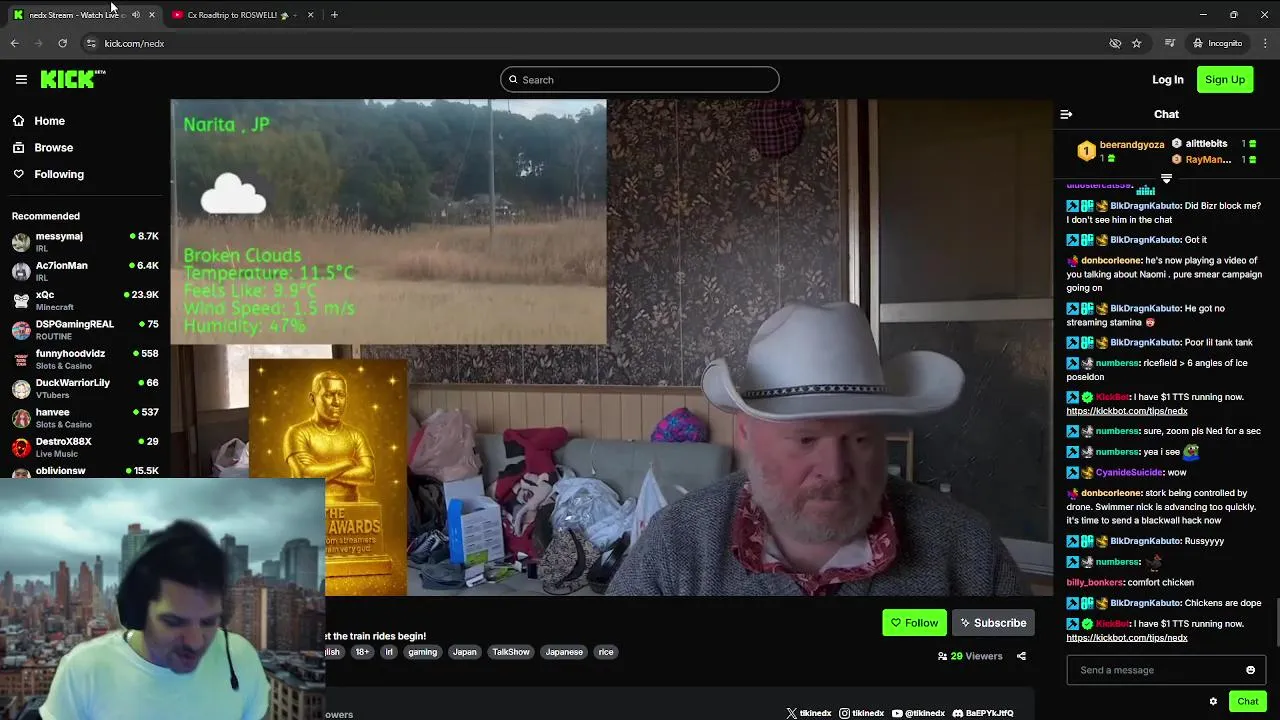1280x720 pixels.
Task: Click the Incognito indicator
Action: click(1217, 43)
